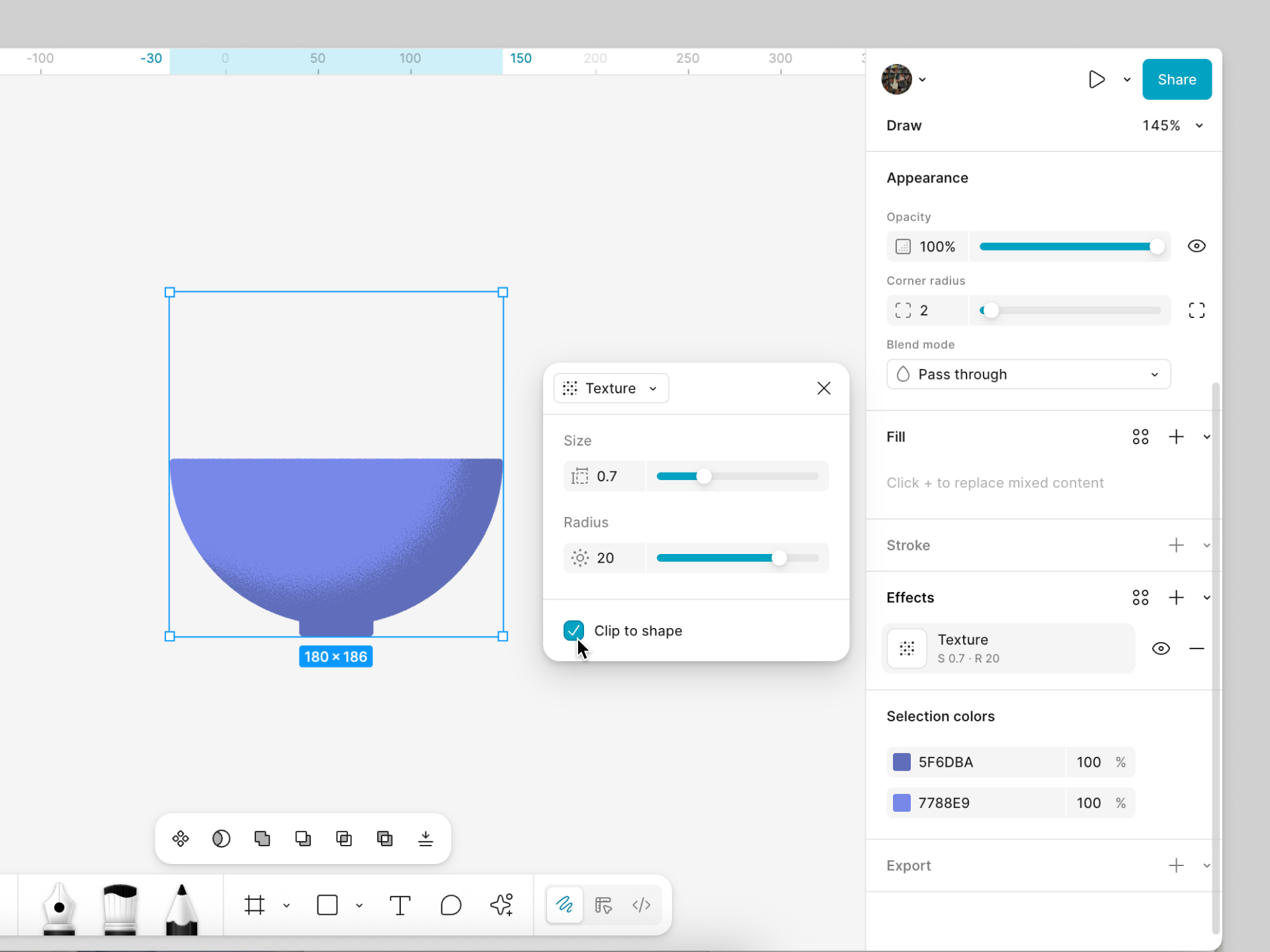Apply Exclude selection boolean icon
The width and height of the screenshot is (1270, 952).
[385, 839]
